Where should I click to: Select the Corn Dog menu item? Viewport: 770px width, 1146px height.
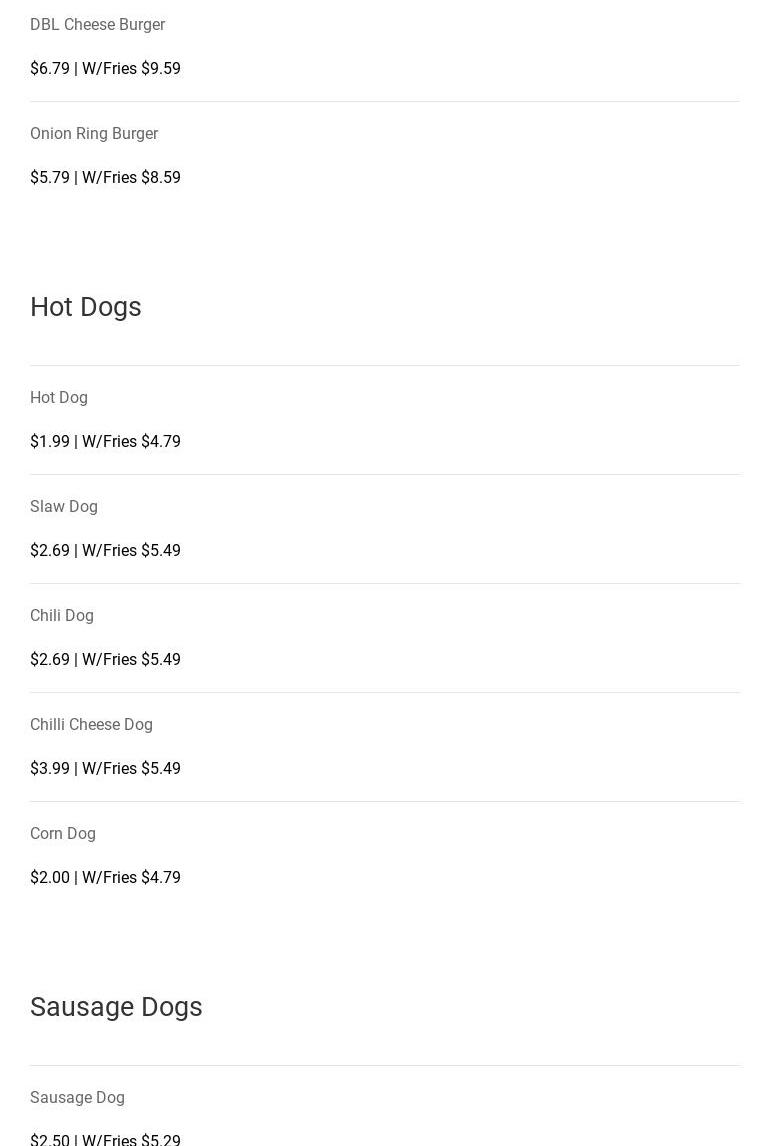point(63,833)
